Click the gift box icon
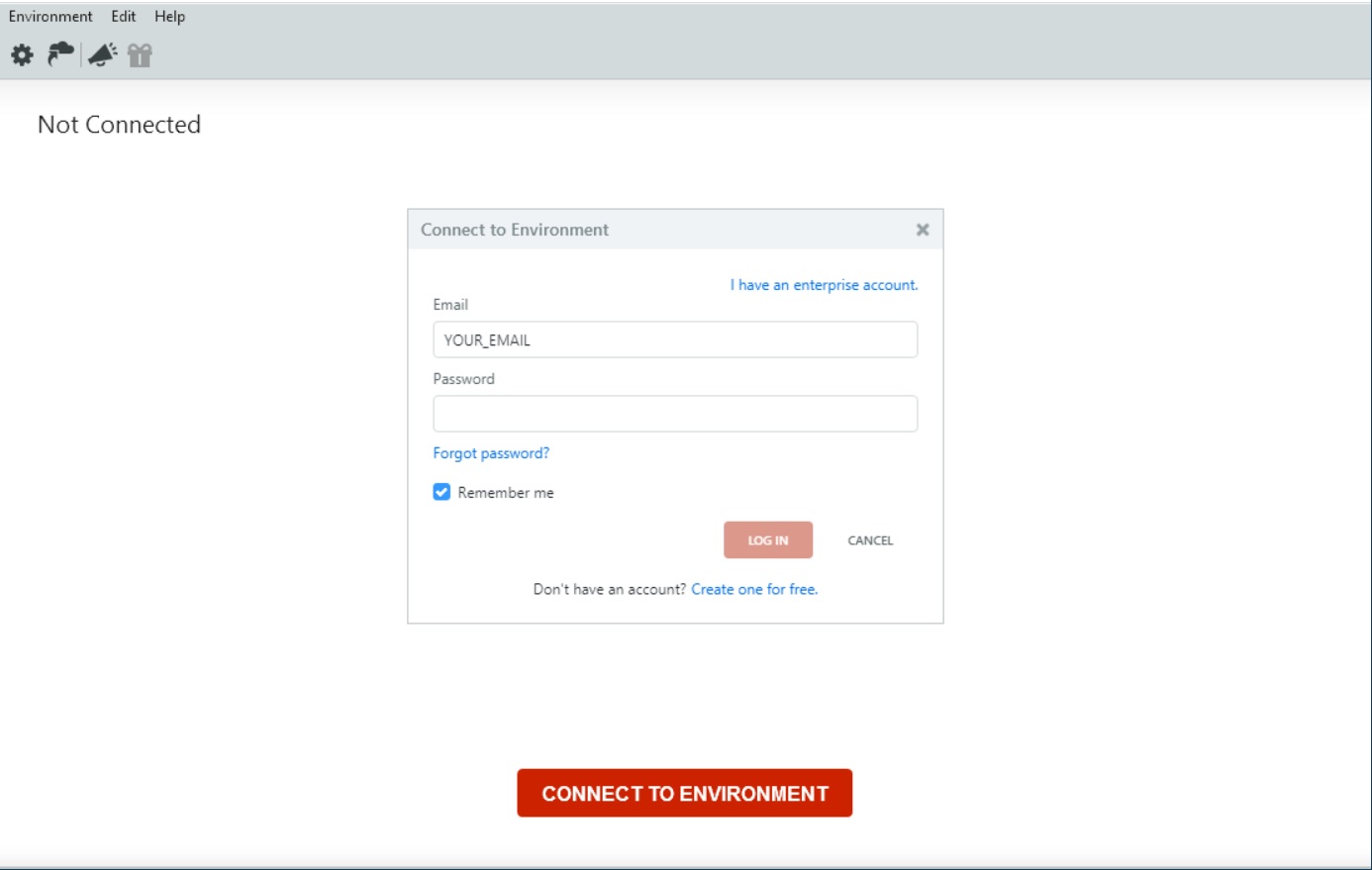 [140, 55]
